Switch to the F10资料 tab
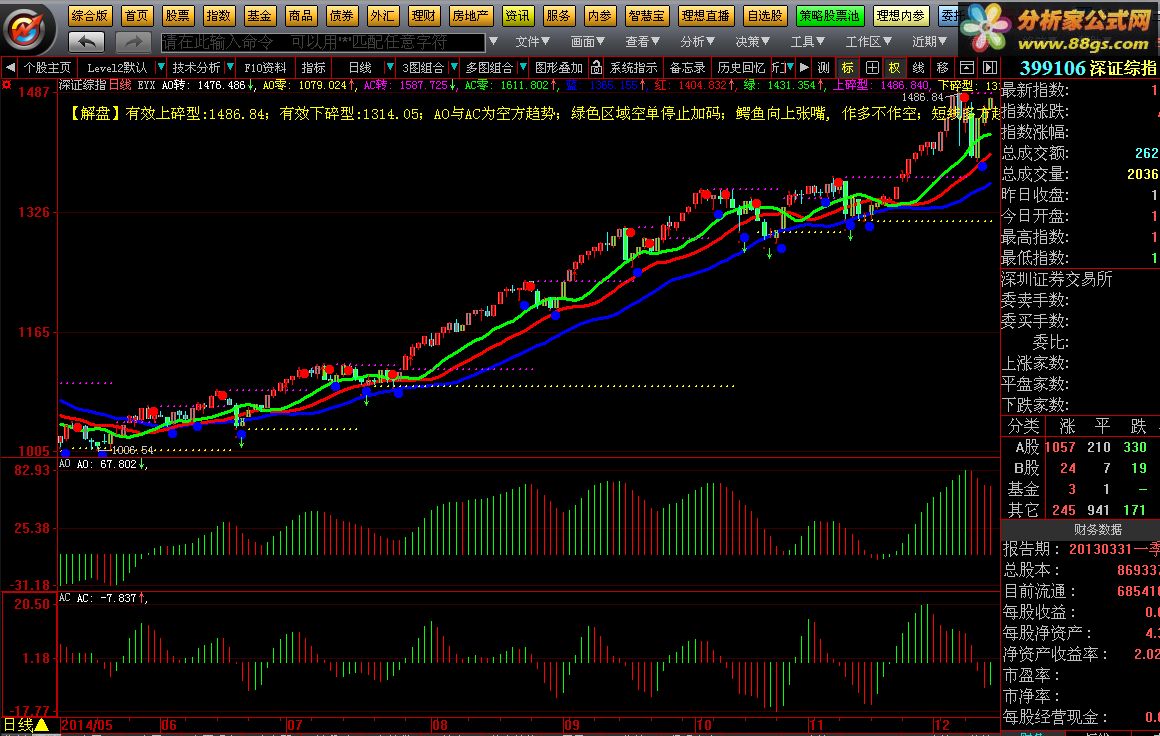Viewport: 1160px width, 736px height. [265, 67]
